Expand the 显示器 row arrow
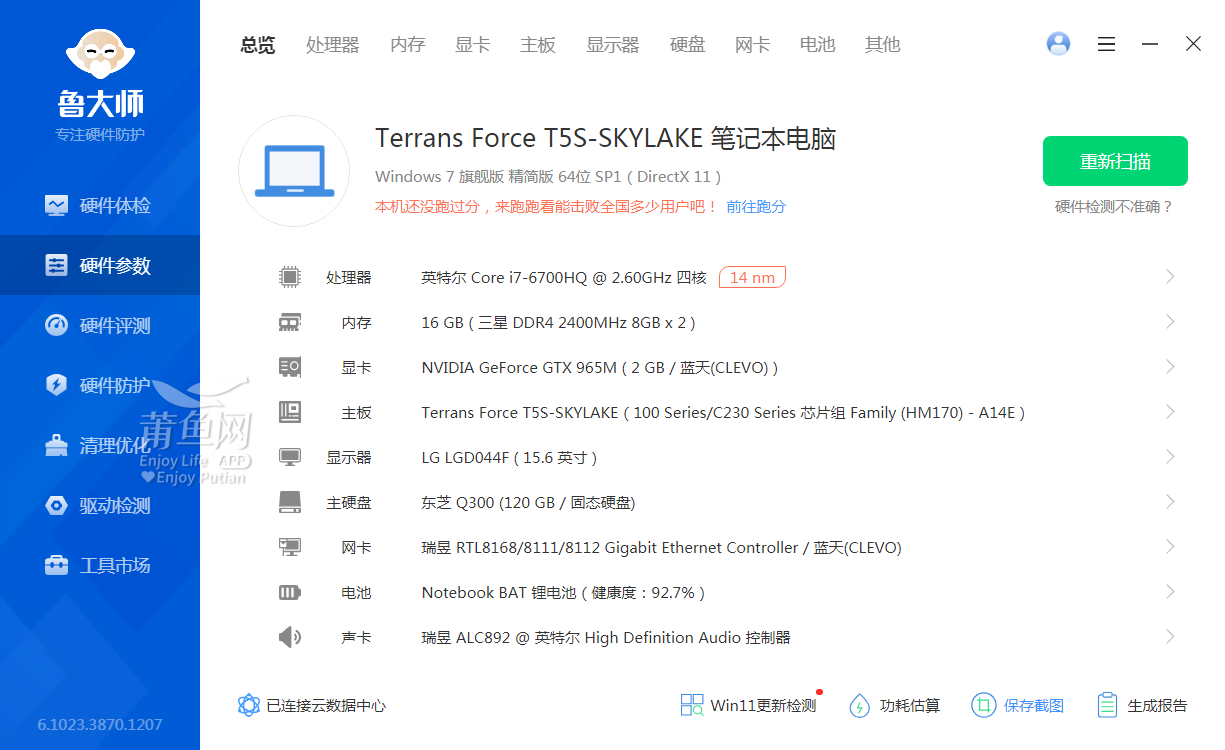 point(1170,457)
